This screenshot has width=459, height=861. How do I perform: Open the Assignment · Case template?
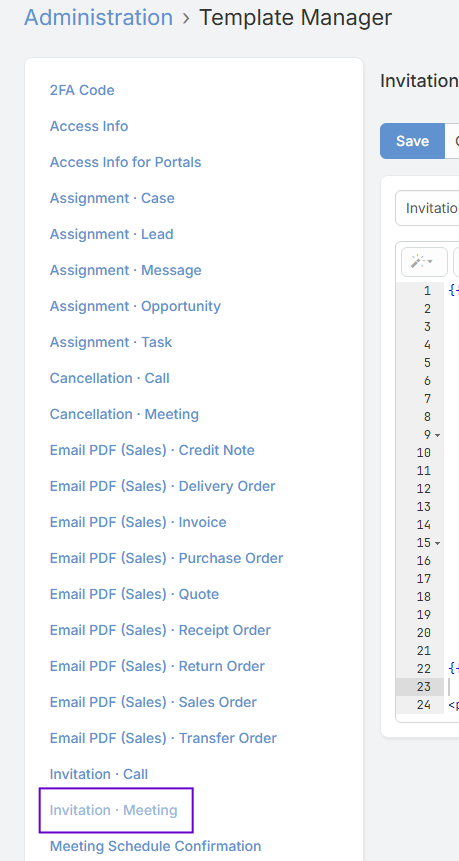click(x=112, y=198)
